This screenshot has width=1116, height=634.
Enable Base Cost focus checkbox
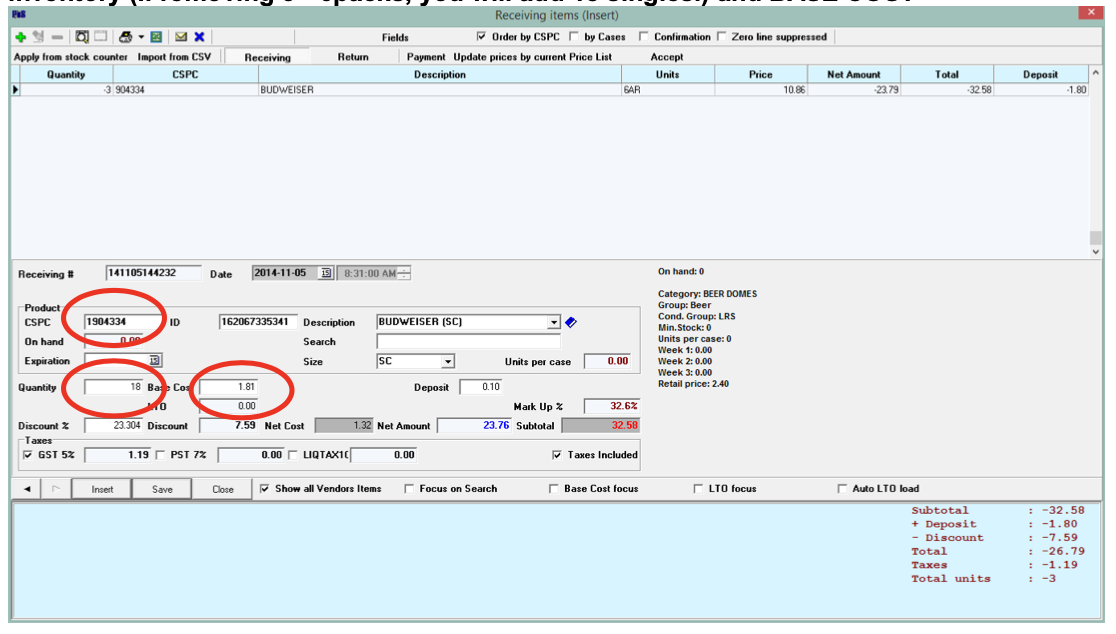tap(554, 489)
